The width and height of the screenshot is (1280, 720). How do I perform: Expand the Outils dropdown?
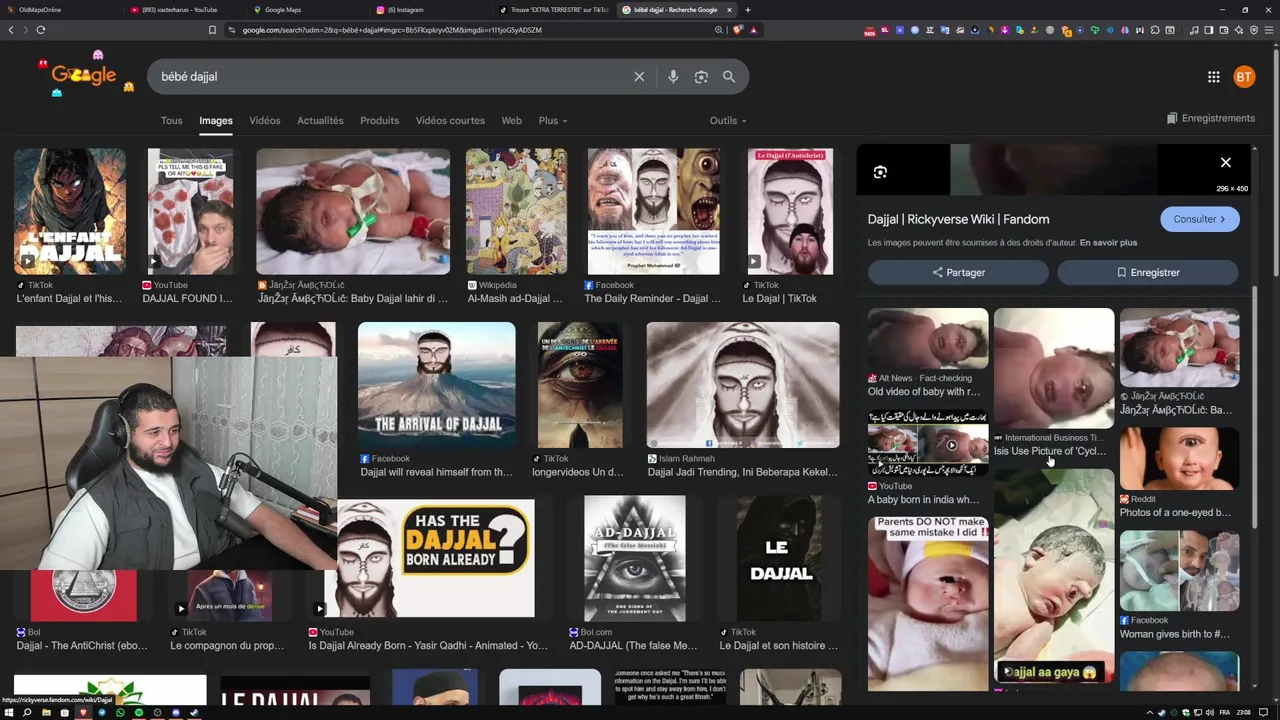pyautogui.click(x=728, y=120)
